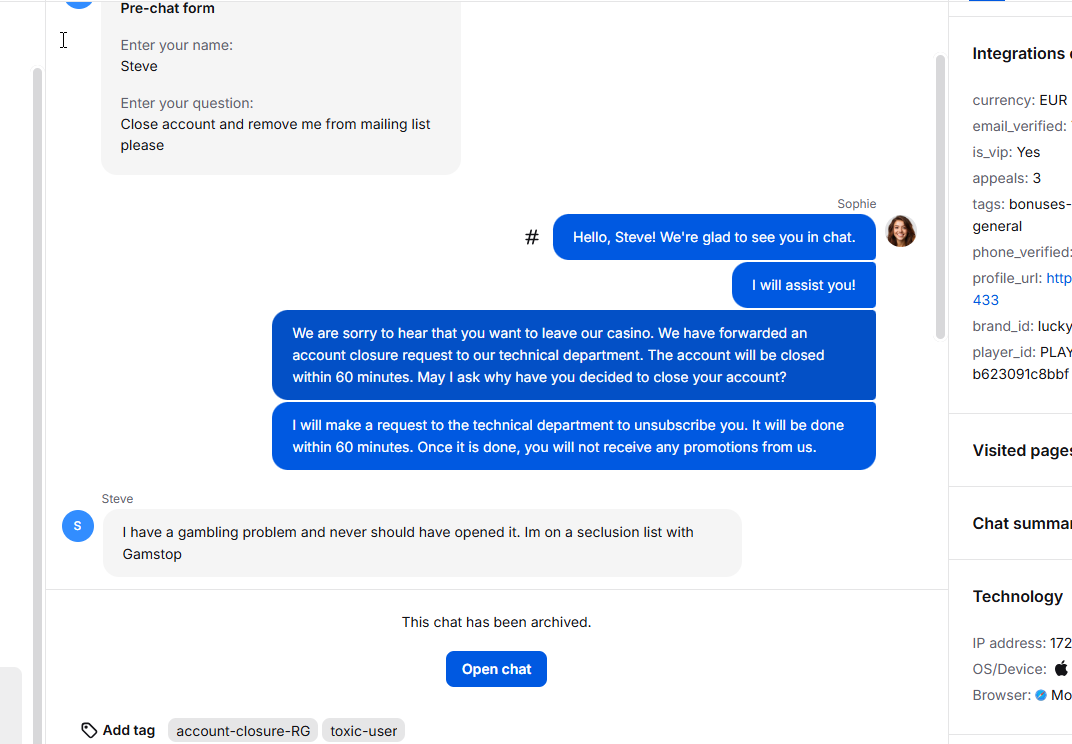Image resolution: width=1072 pixels, height=744 pixels.
Task: Collapse the Technology section header
Action: click(x=1017, y=596)
